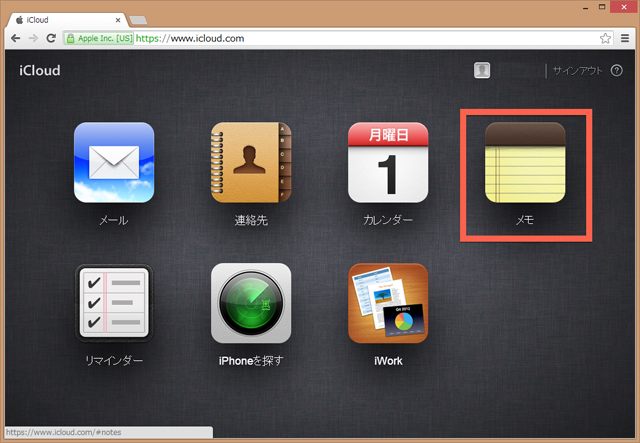Open the Calendar (カレンダー) icon
Image resolution: width=640 pixels, height=443 pixels.
point(388,163)
